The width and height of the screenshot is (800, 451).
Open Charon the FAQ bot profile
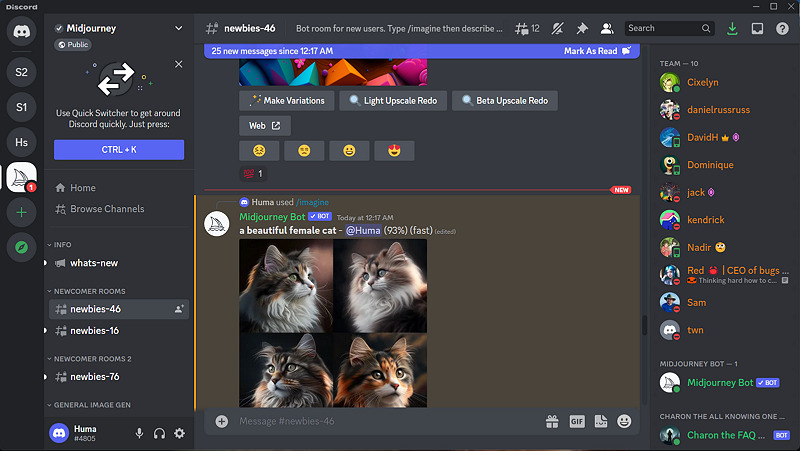pyautogui.click(x=724, y=435)
